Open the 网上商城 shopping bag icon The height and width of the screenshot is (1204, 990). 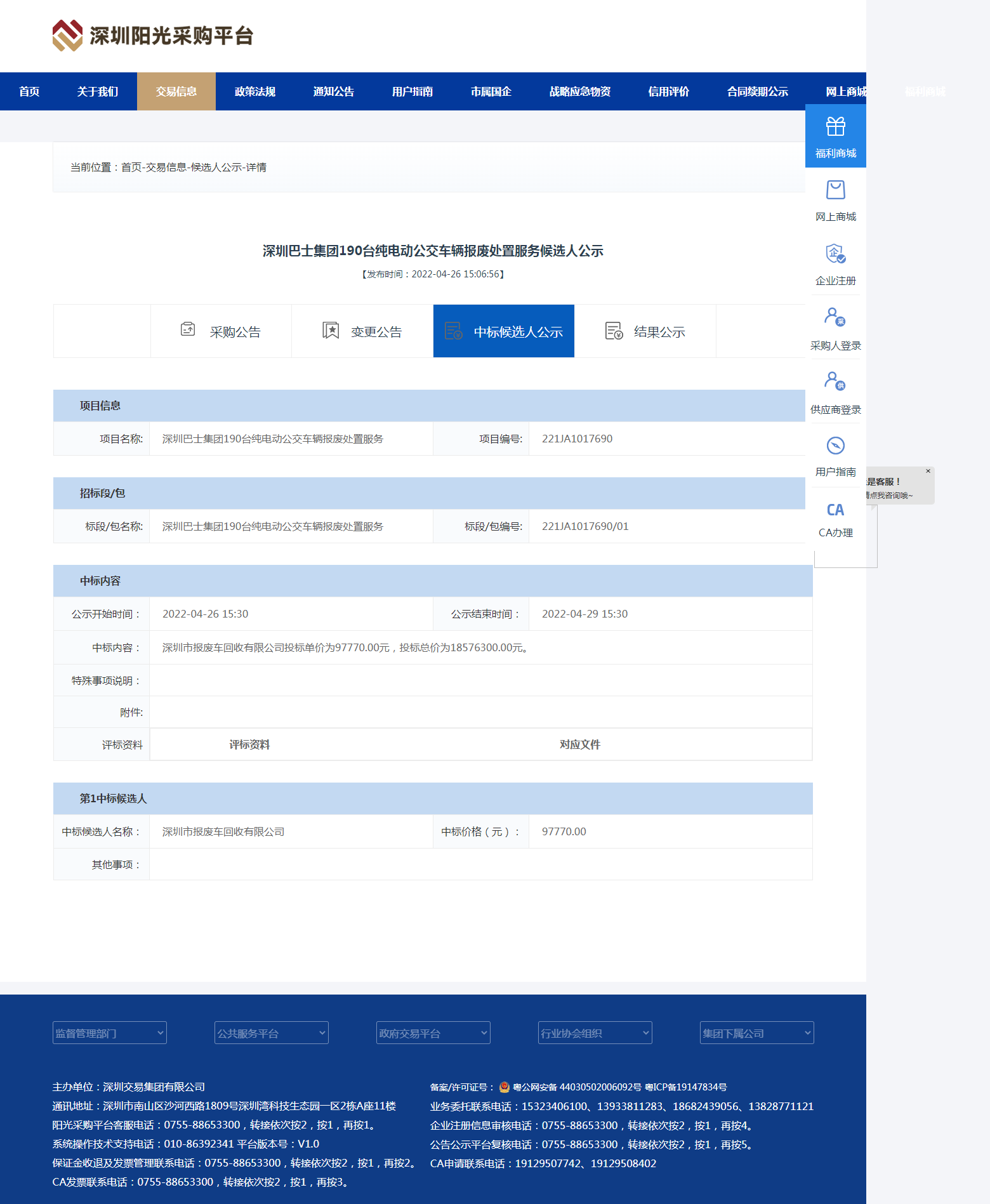[x=836, y=190]
